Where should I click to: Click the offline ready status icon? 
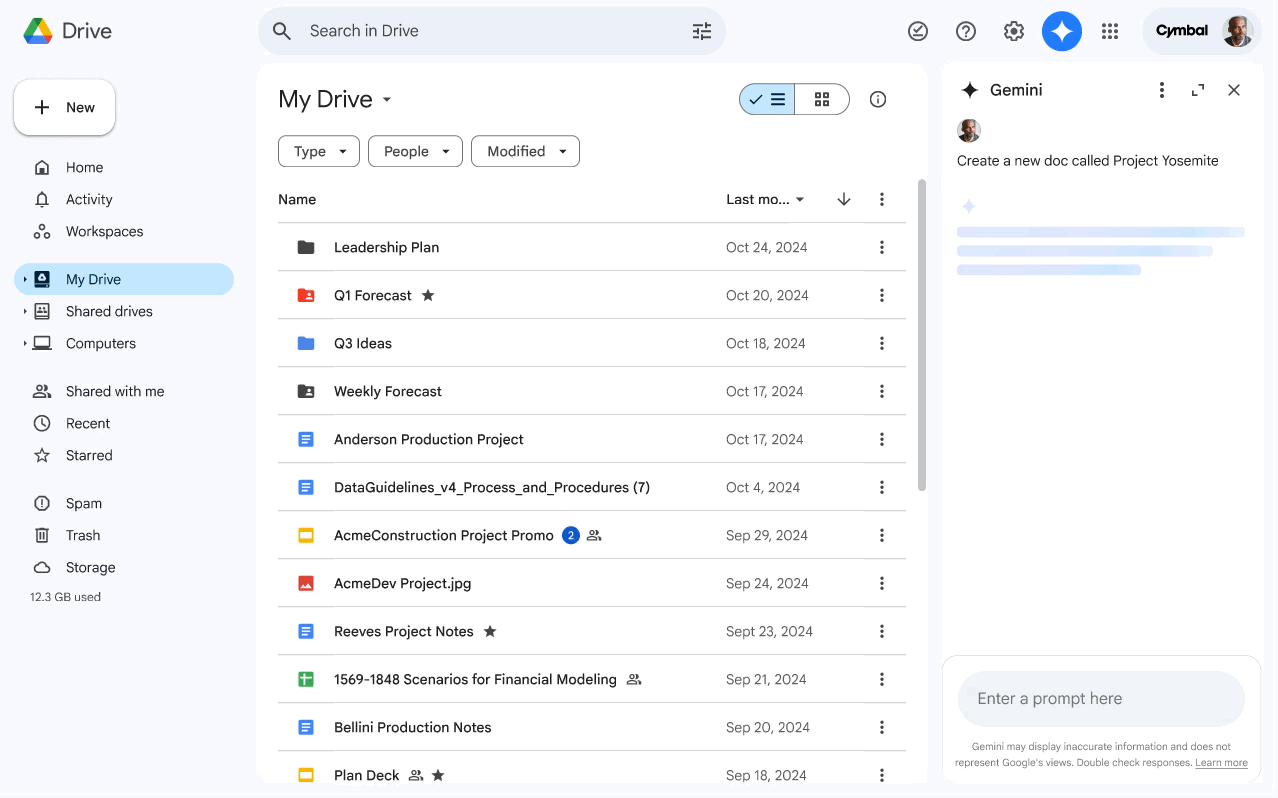[x=918, y=31]
